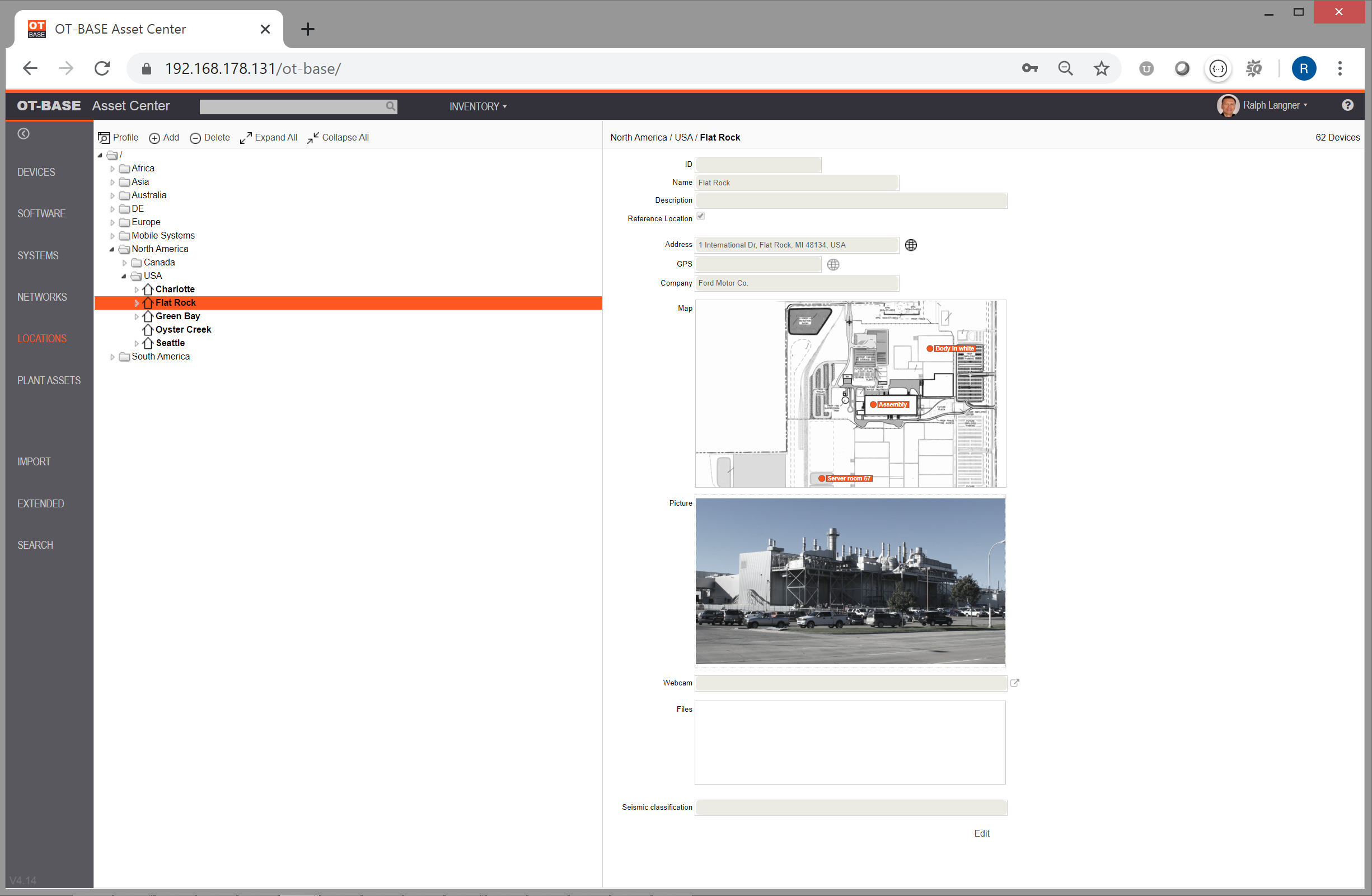Viewport: 1372px width, 896px height.
Task: Click Expand All arrows icon
Action: click(x=246, y=138)
